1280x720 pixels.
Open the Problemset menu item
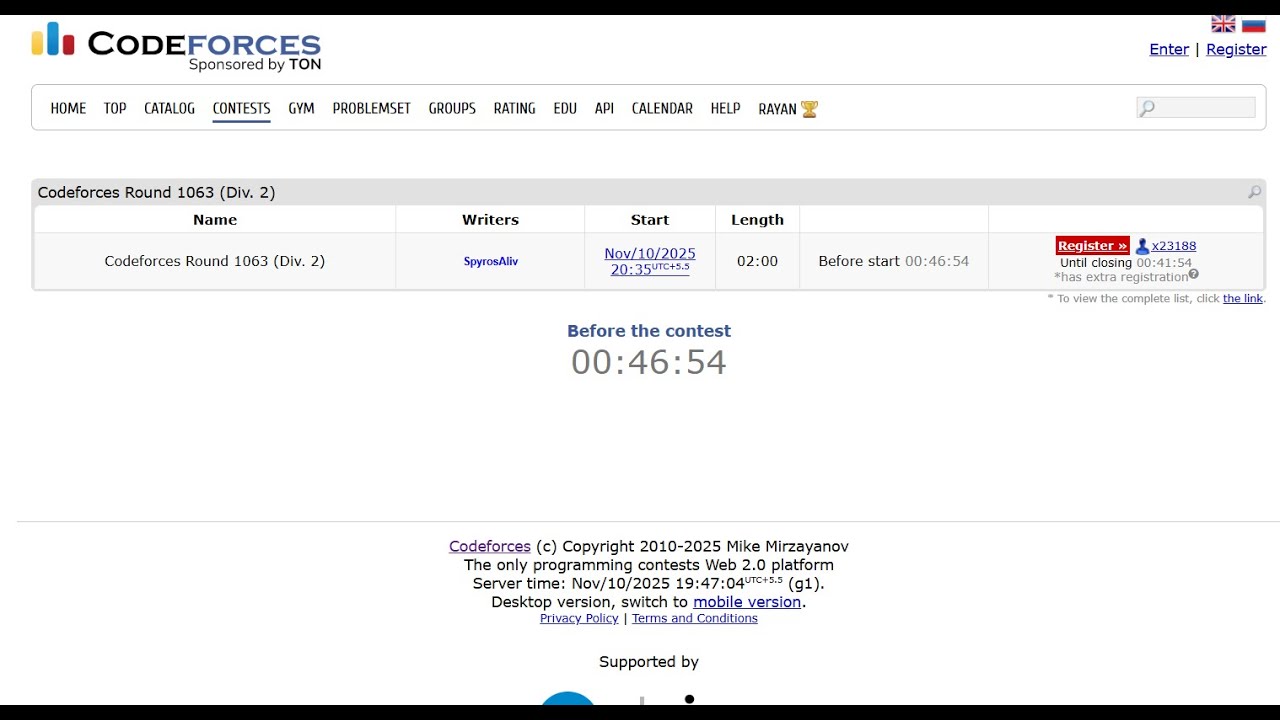pos(371,108)
